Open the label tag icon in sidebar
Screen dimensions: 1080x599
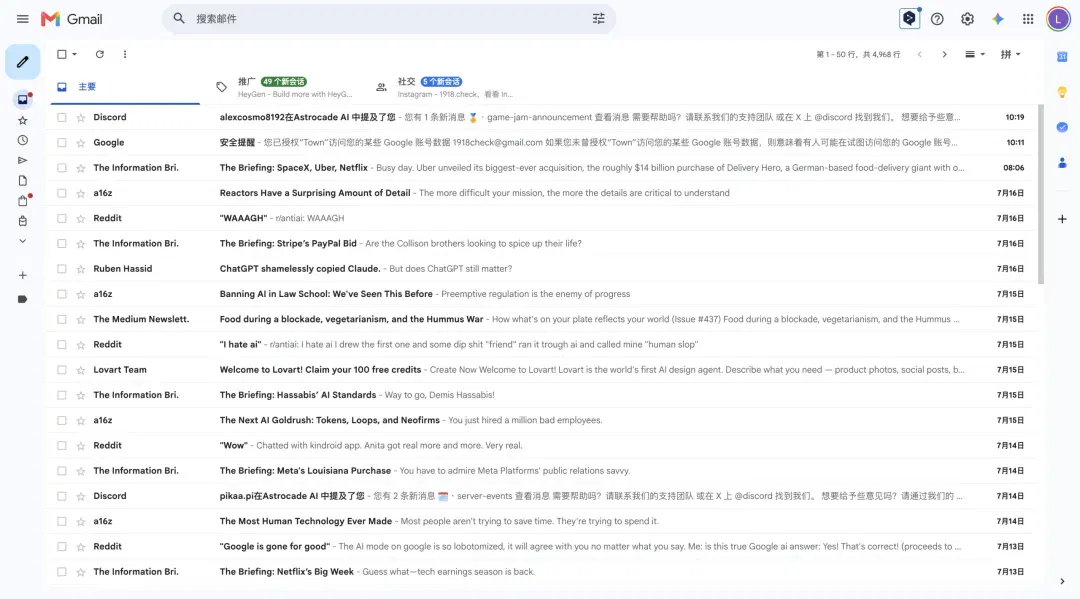[x=23, y=300]
